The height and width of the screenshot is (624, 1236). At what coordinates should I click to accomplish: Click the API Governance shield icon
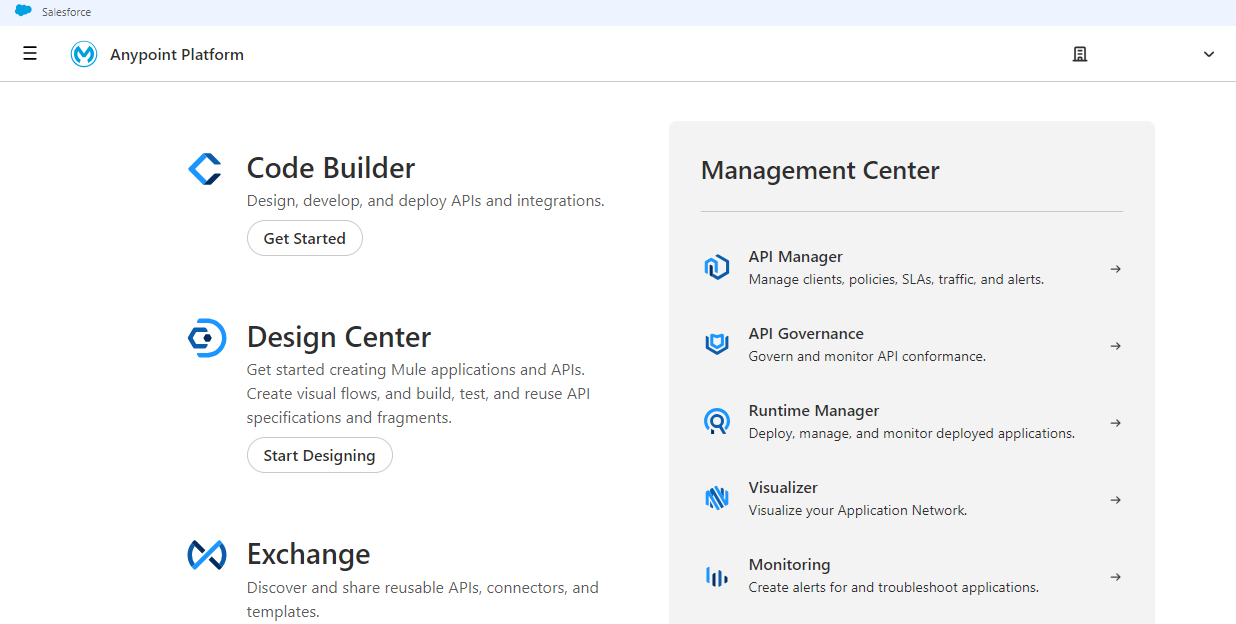pos(717,344)
